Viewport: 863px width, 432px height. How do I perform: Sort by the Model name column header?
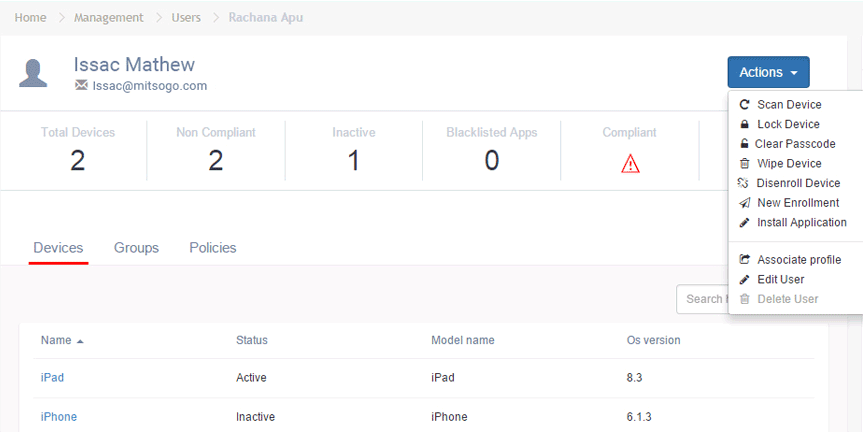coord(463,341)
